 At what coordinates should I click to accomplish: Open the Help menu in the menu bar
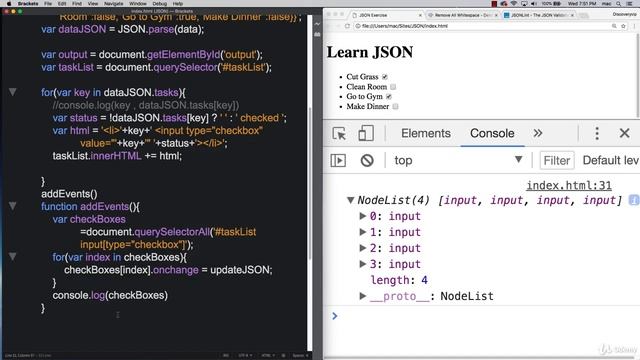tap(178, 3)
